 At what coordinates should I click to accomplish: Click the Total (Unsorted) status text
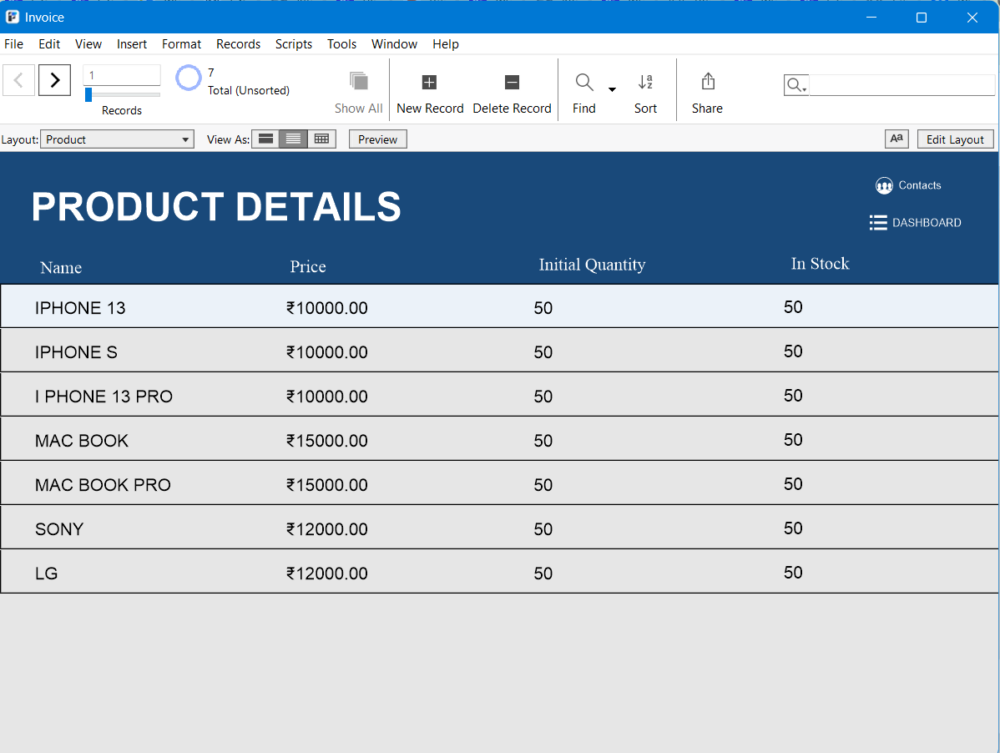249,91
